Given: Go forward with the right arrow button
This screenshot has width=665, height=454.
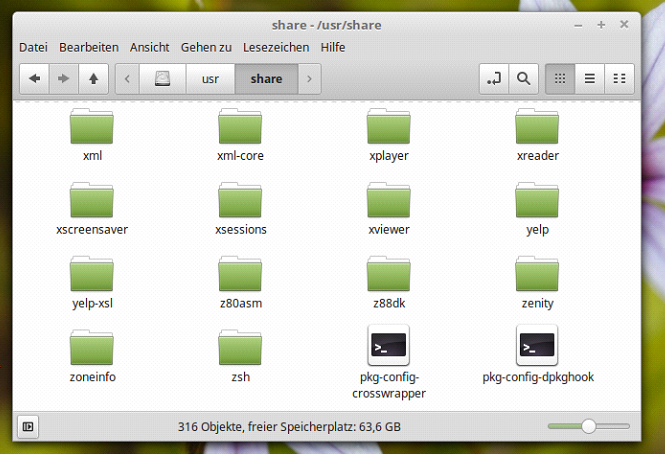Looking at the screenshot, I should tap(64, 79).
